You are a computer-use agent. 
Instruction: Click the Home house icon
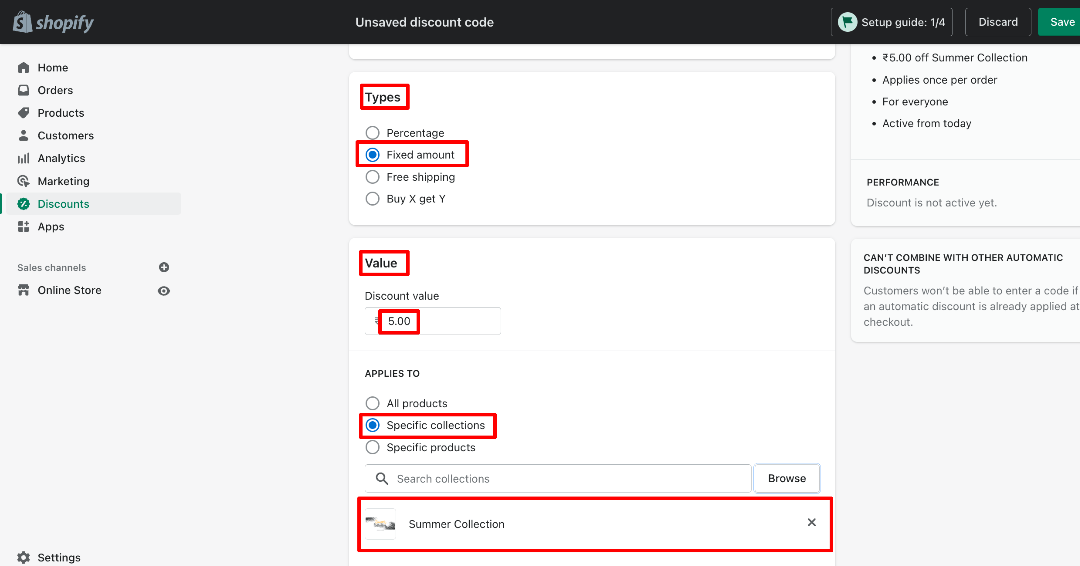click(23, 67)
